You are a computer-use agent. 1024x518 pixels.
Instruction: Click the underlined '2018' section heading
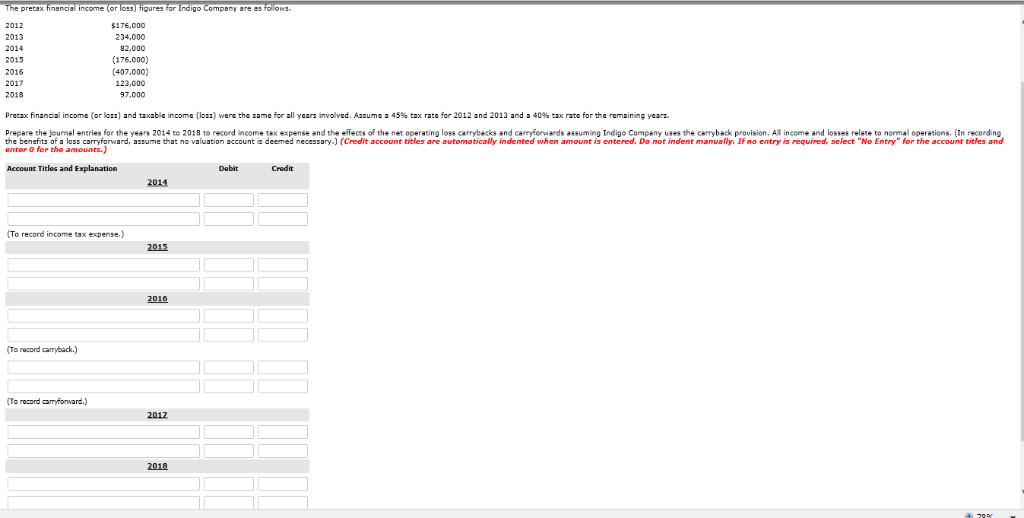click(157, 466)
